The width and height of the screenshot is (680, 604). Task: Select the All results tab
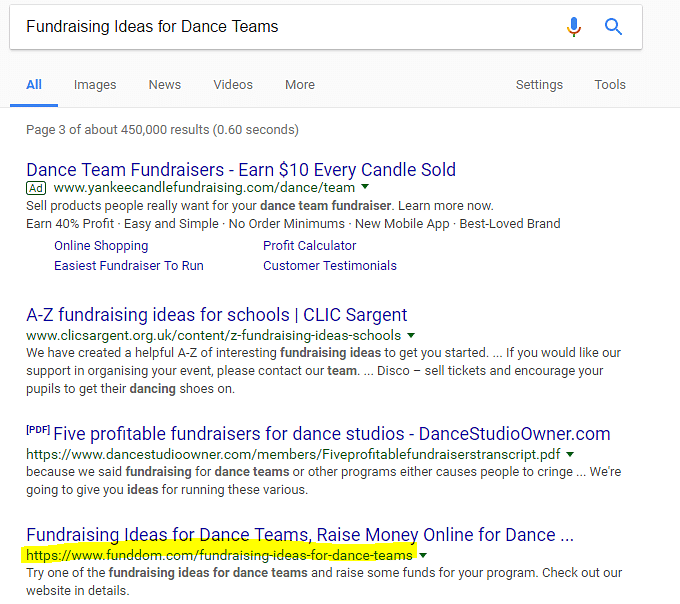(34, 85)
